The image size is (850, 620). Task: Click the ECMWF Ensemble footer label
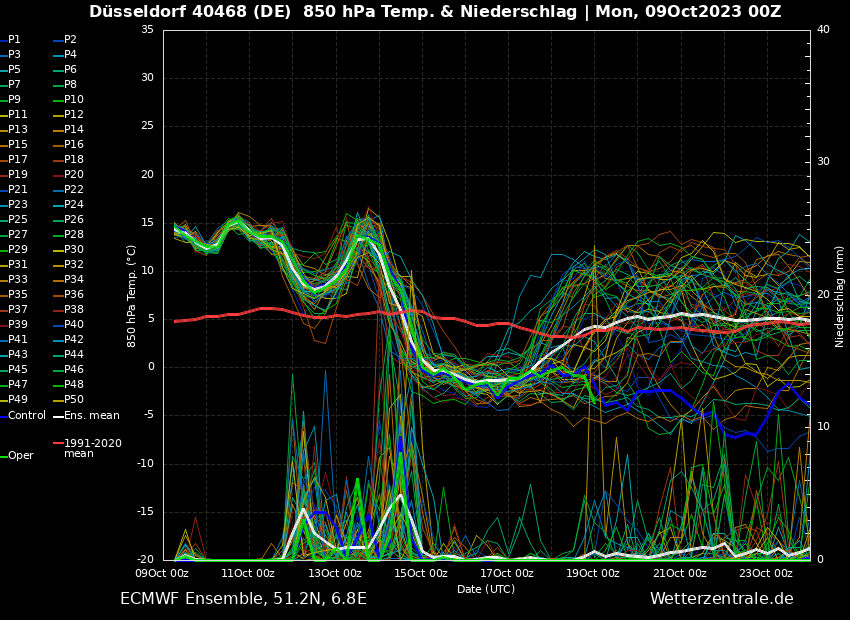click(243, 599)
